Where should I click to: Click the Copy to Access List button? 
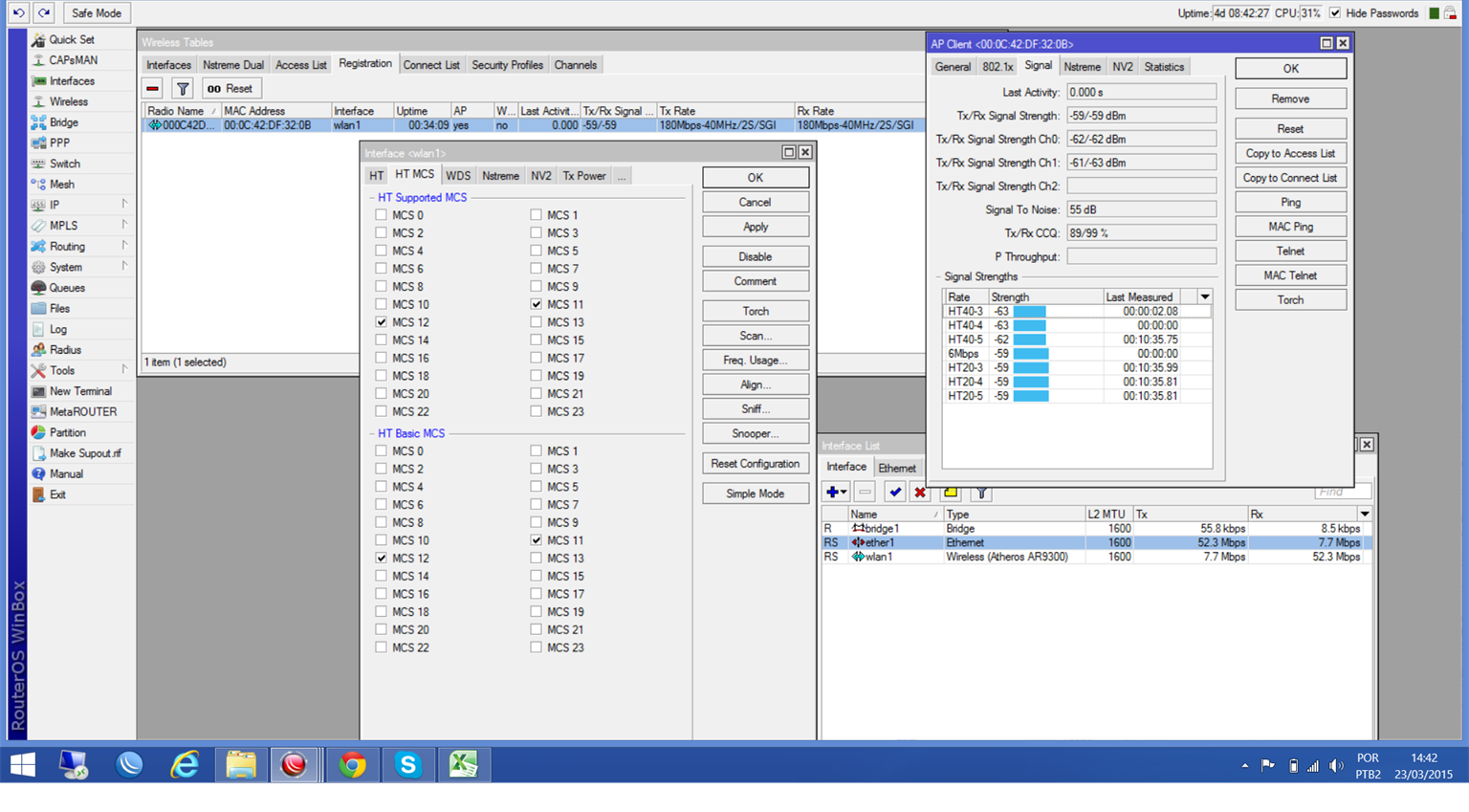pos(1289,153)
